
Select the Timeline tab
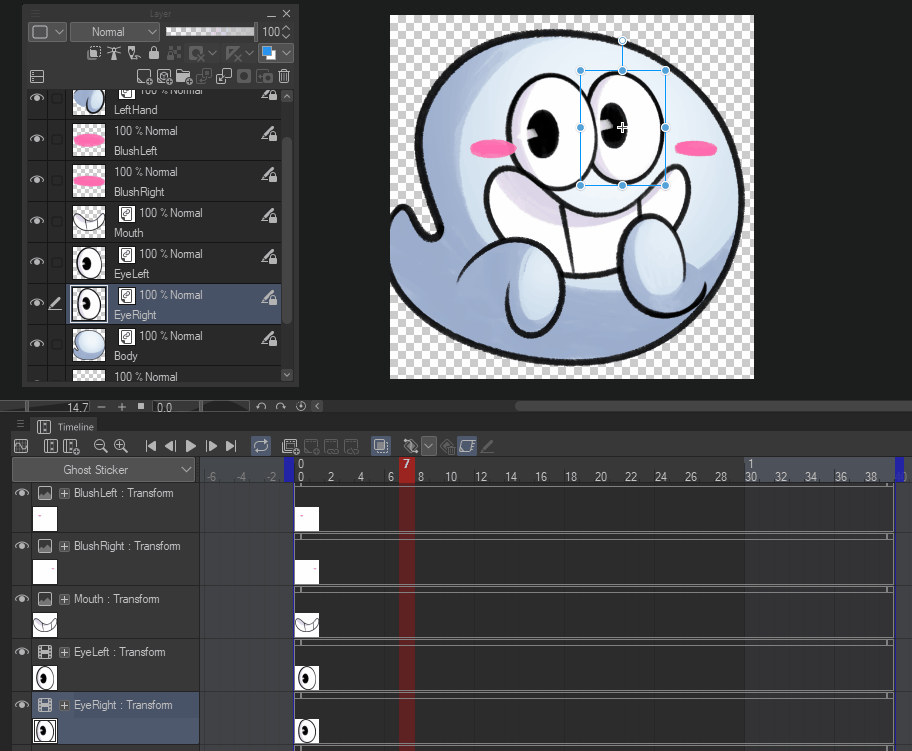pos(66,426)
